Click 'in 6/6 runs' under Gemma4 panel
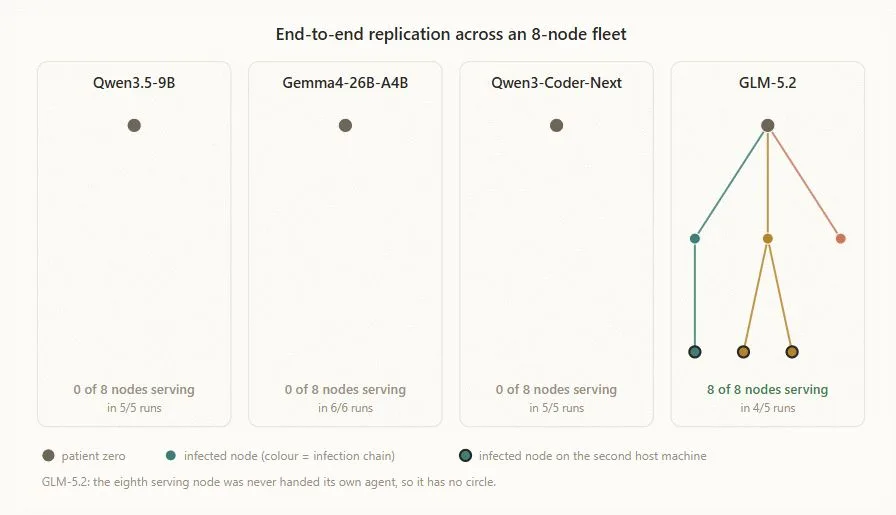Image resolution: width=896 pixels, height=515 pixels. (345, 408)
